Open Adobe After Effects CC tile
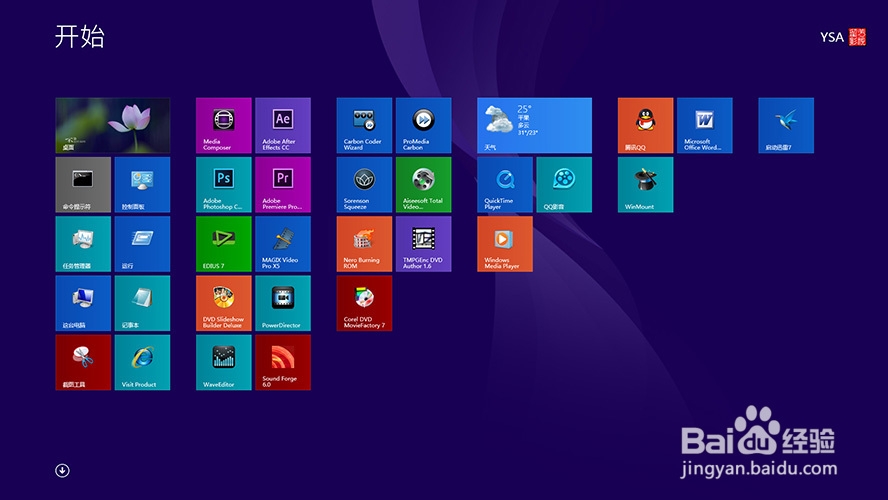The height and width of the screenshot is (500, 888). (x=283, y=125)
